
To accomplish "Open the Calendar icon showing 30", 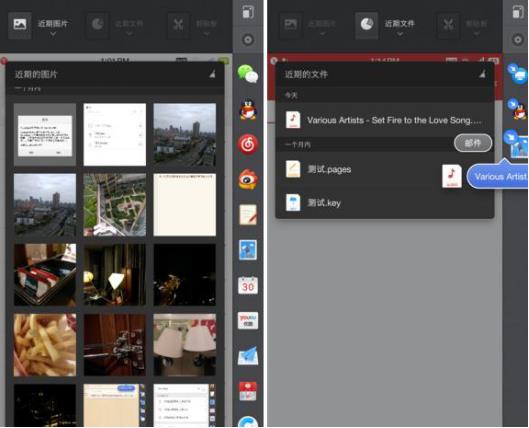I will [248, 285].
